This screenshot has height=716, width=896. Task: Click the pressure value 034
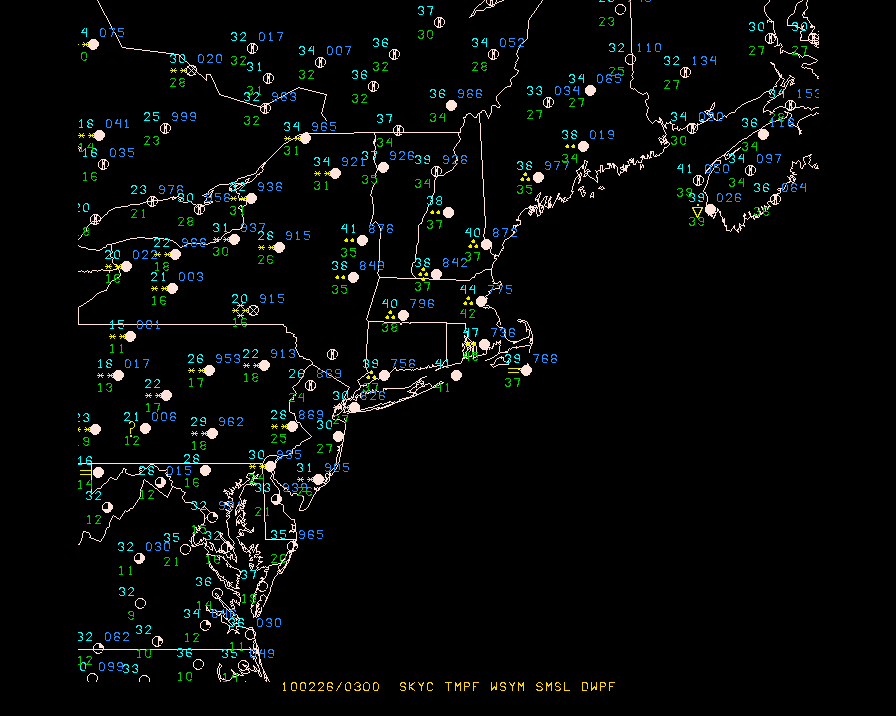(567, 90)
